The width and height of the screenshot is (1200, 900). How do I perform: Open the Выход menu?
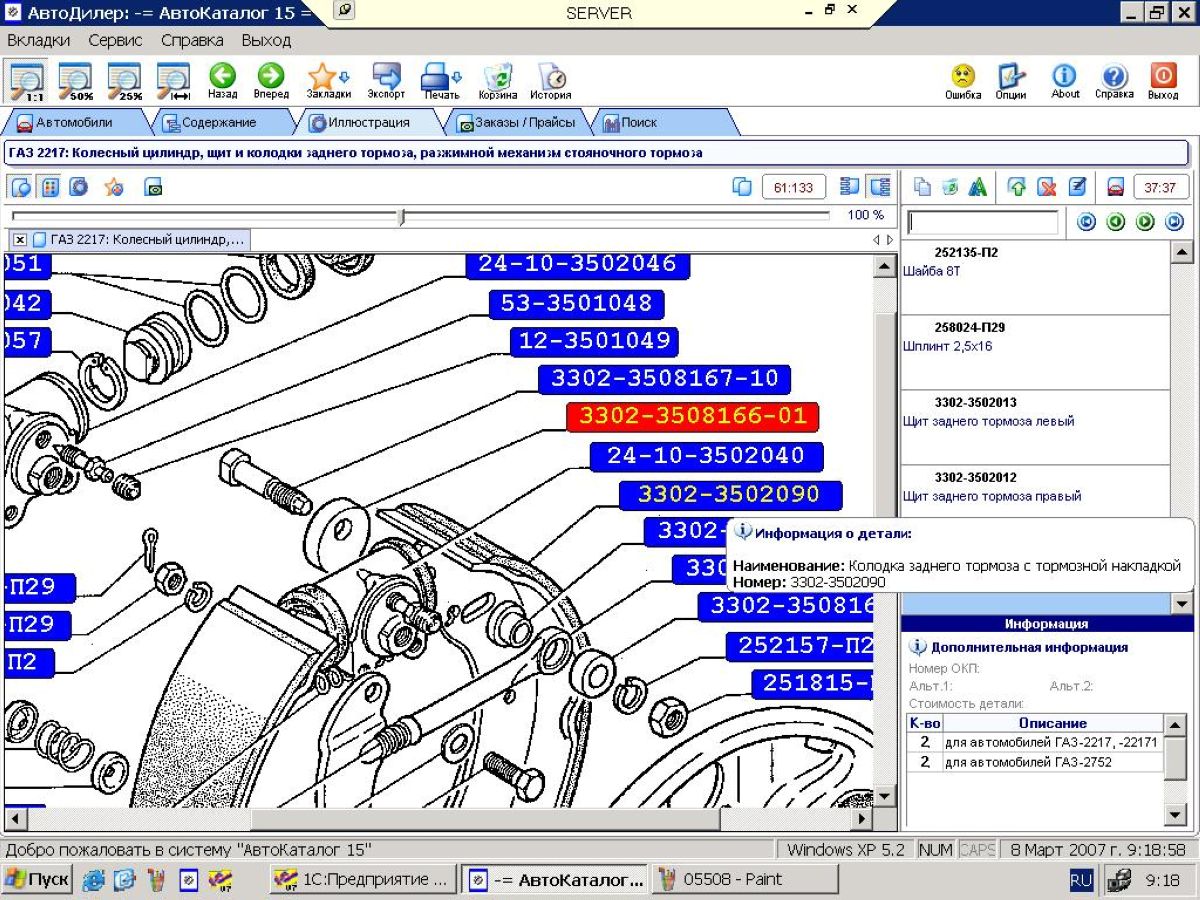266,41
